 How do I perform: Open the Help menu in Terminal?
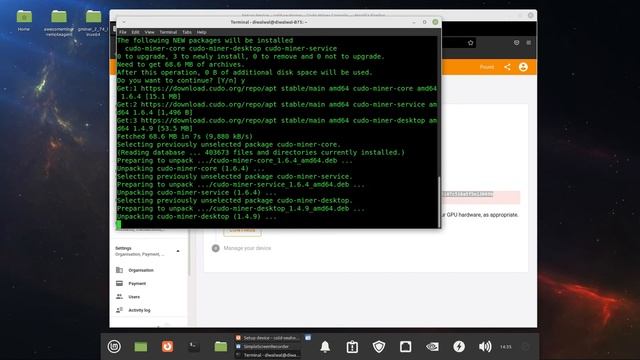pyautogui.click(x=202, y=32)
